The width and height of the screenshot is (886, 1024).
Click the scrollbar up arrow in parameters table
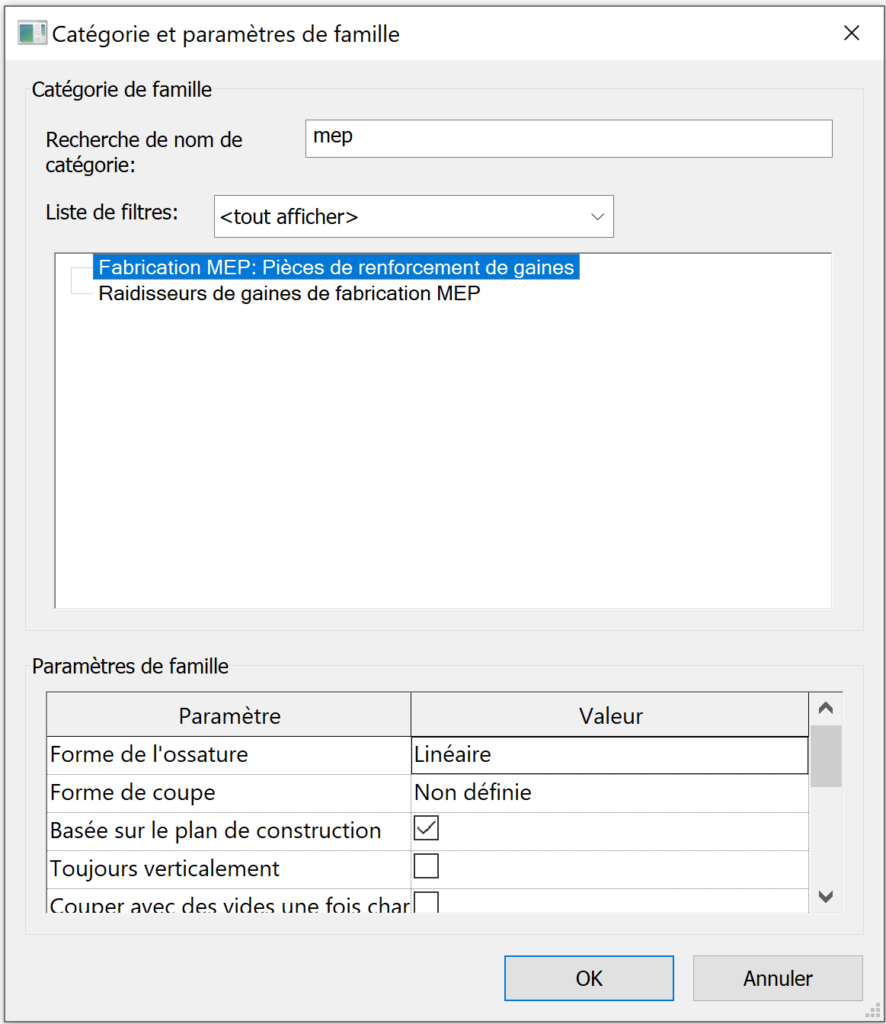click(826, 706)
